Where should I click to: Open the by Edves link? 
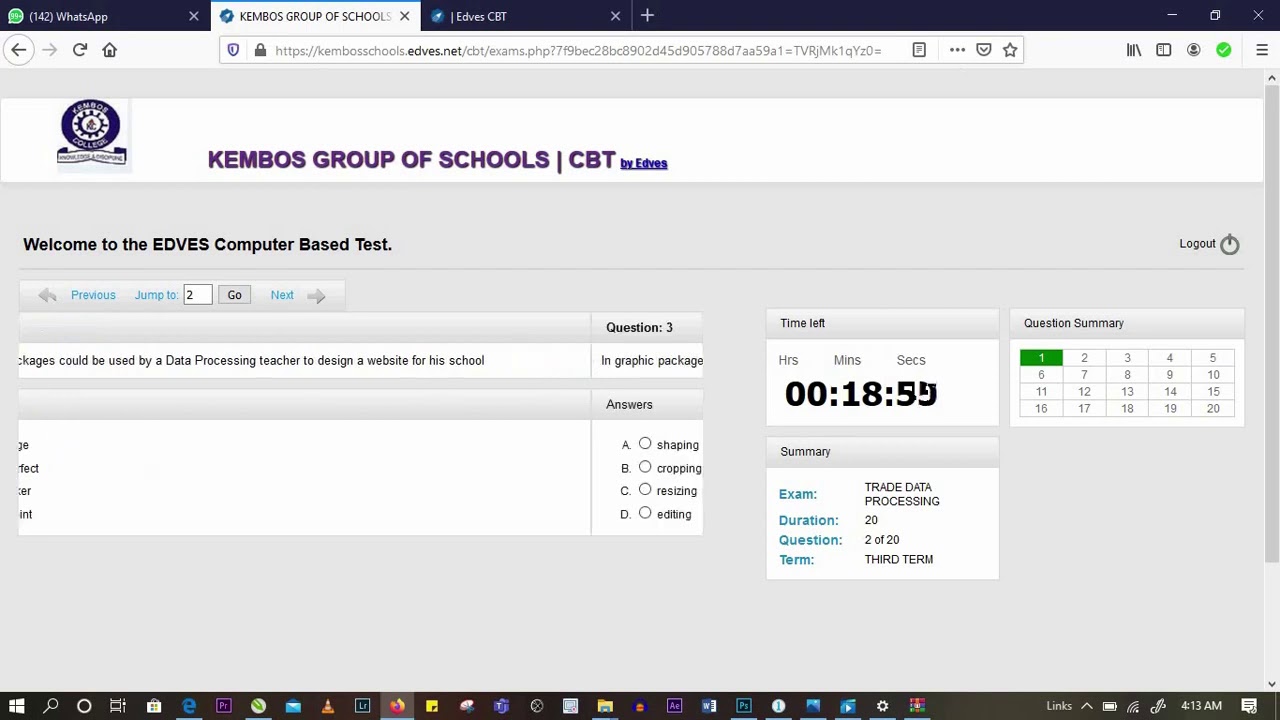[x=643, y=163]
